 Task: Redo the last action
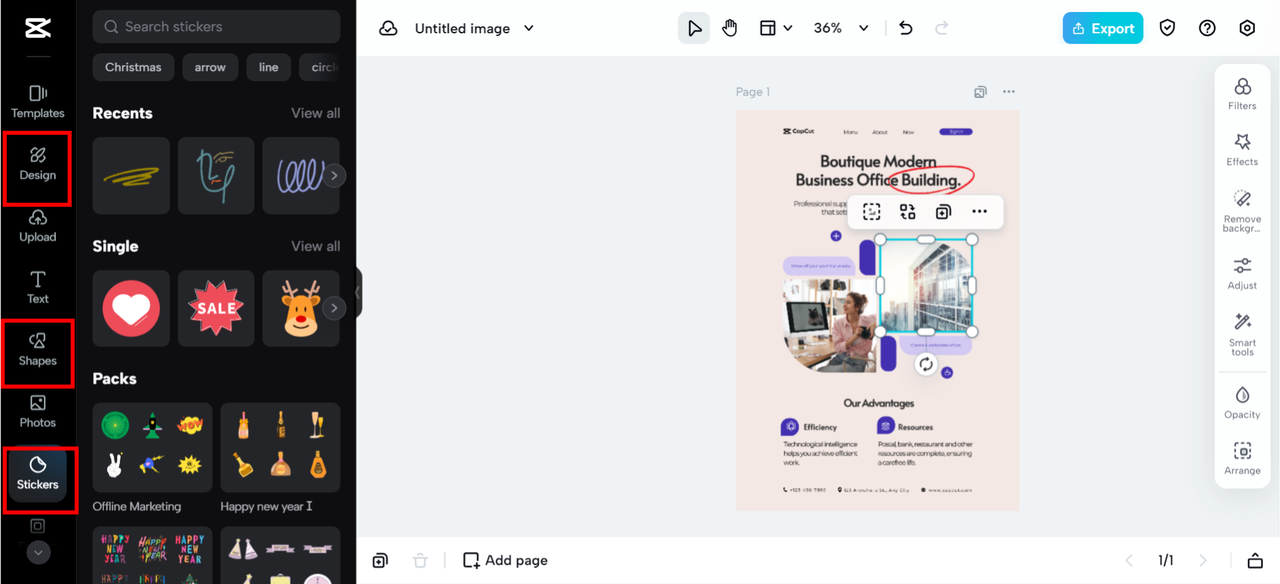941,28
